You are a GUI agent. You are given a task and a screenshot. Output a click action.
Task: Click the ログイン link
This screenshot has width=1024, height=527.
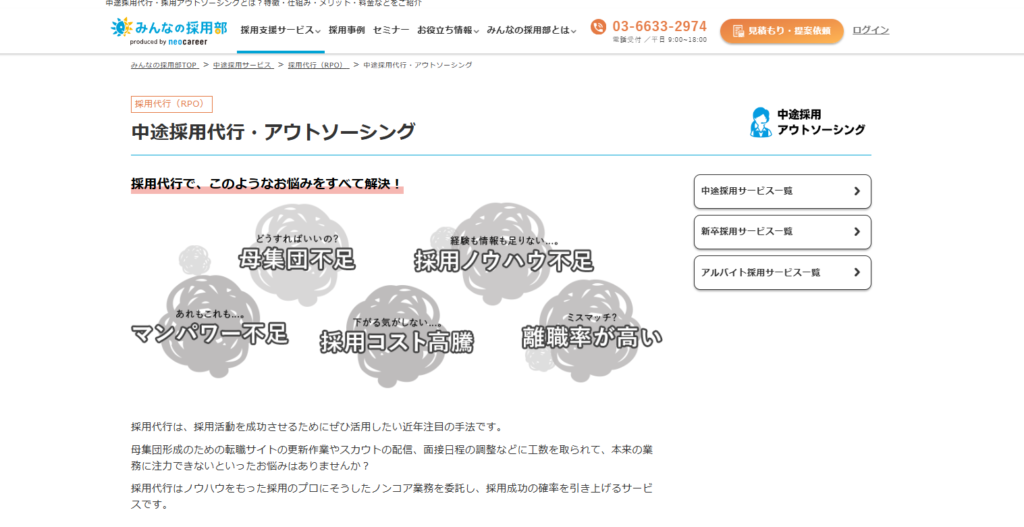click(871, 30)
